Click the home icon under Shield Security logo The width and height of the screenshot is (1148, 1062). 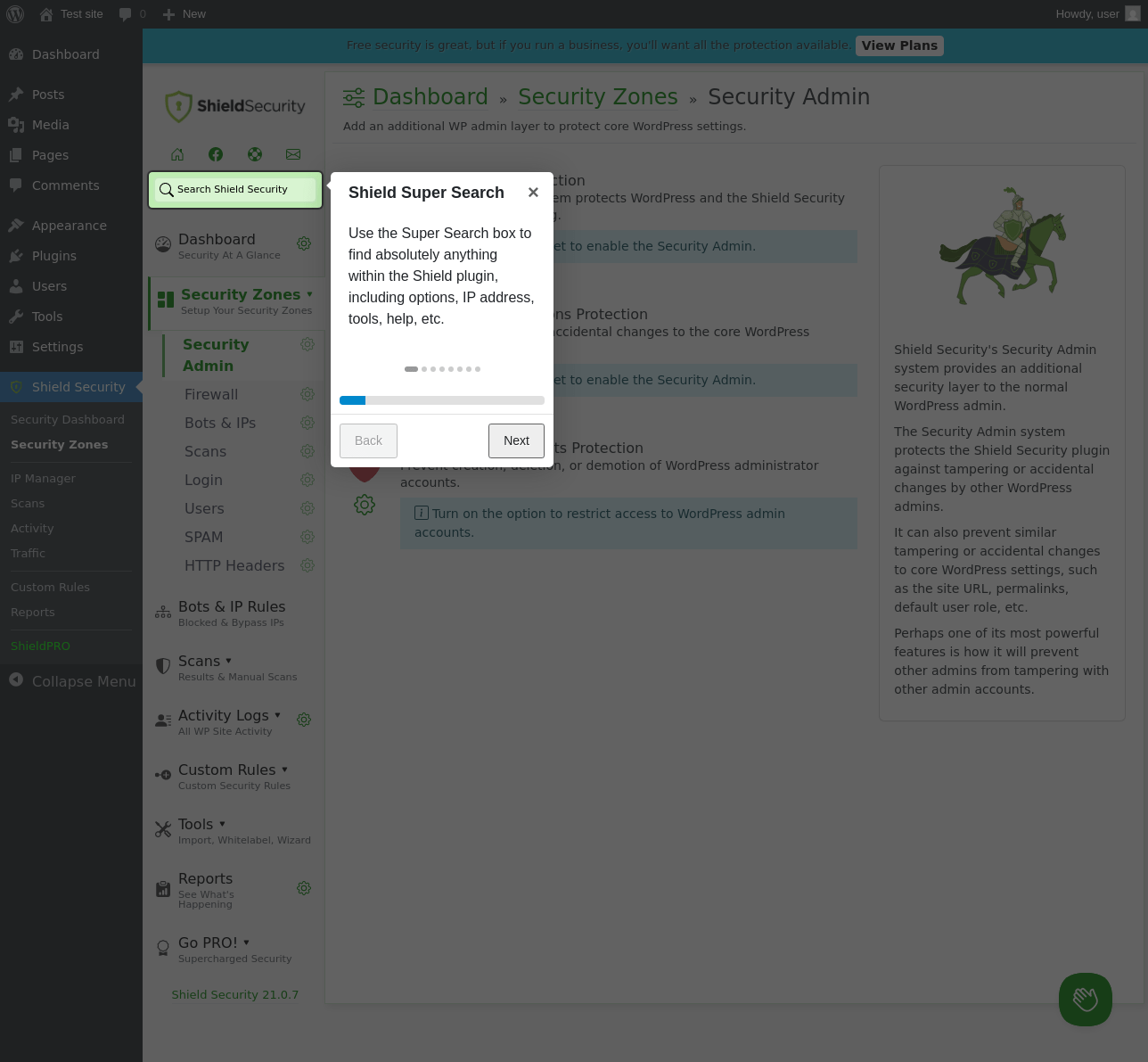177,154
